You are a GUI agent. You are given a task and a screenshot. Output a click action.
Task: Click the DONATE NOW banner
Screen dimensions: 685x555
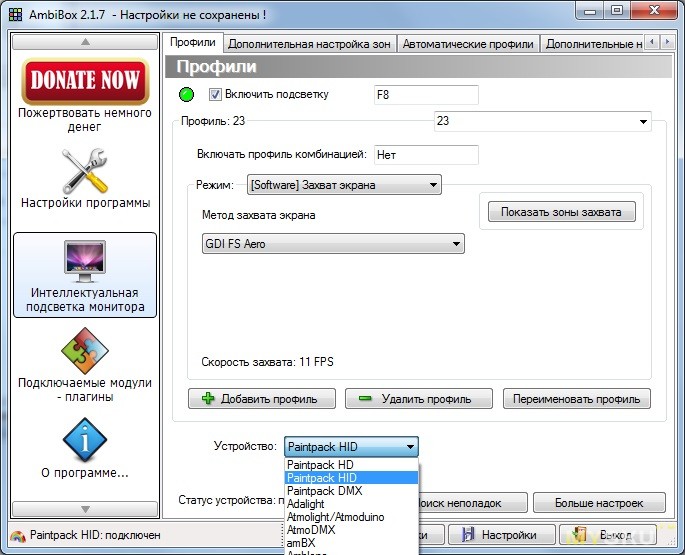pos(85,81)
